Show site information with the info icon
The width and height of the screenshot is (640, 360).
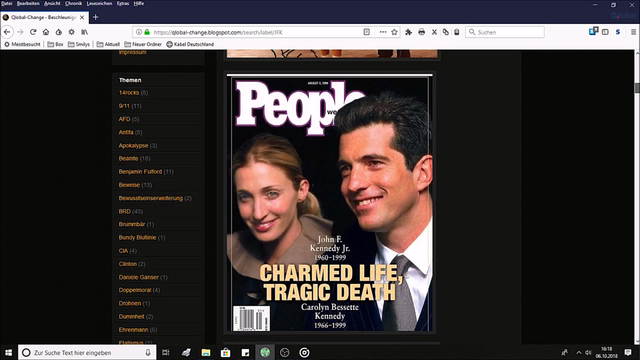[x=139, y=32]
